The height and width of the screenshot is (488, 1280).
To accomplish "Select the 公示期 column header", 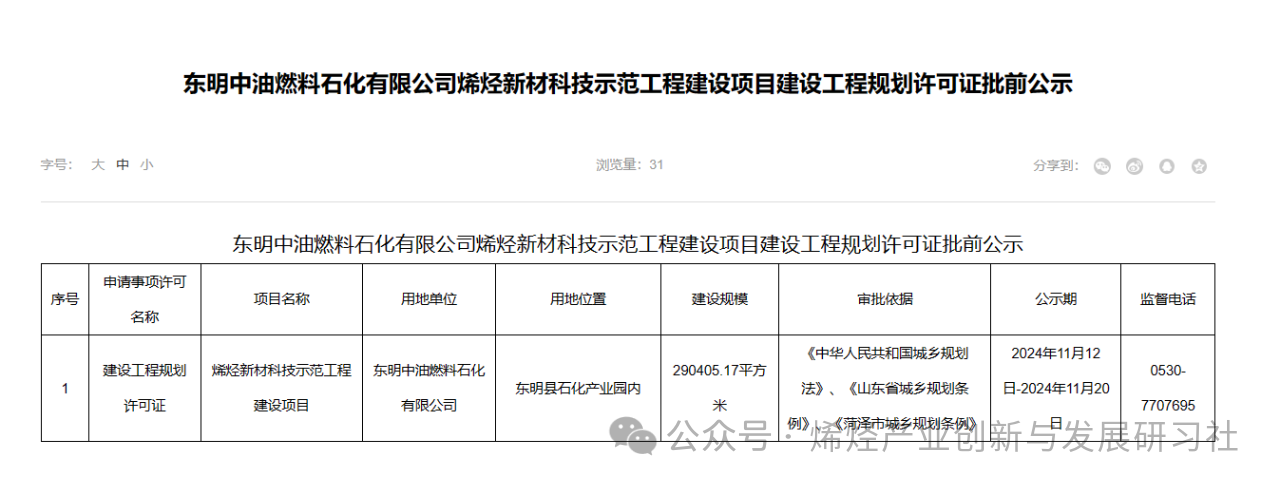I will (x=1056, y=299).
